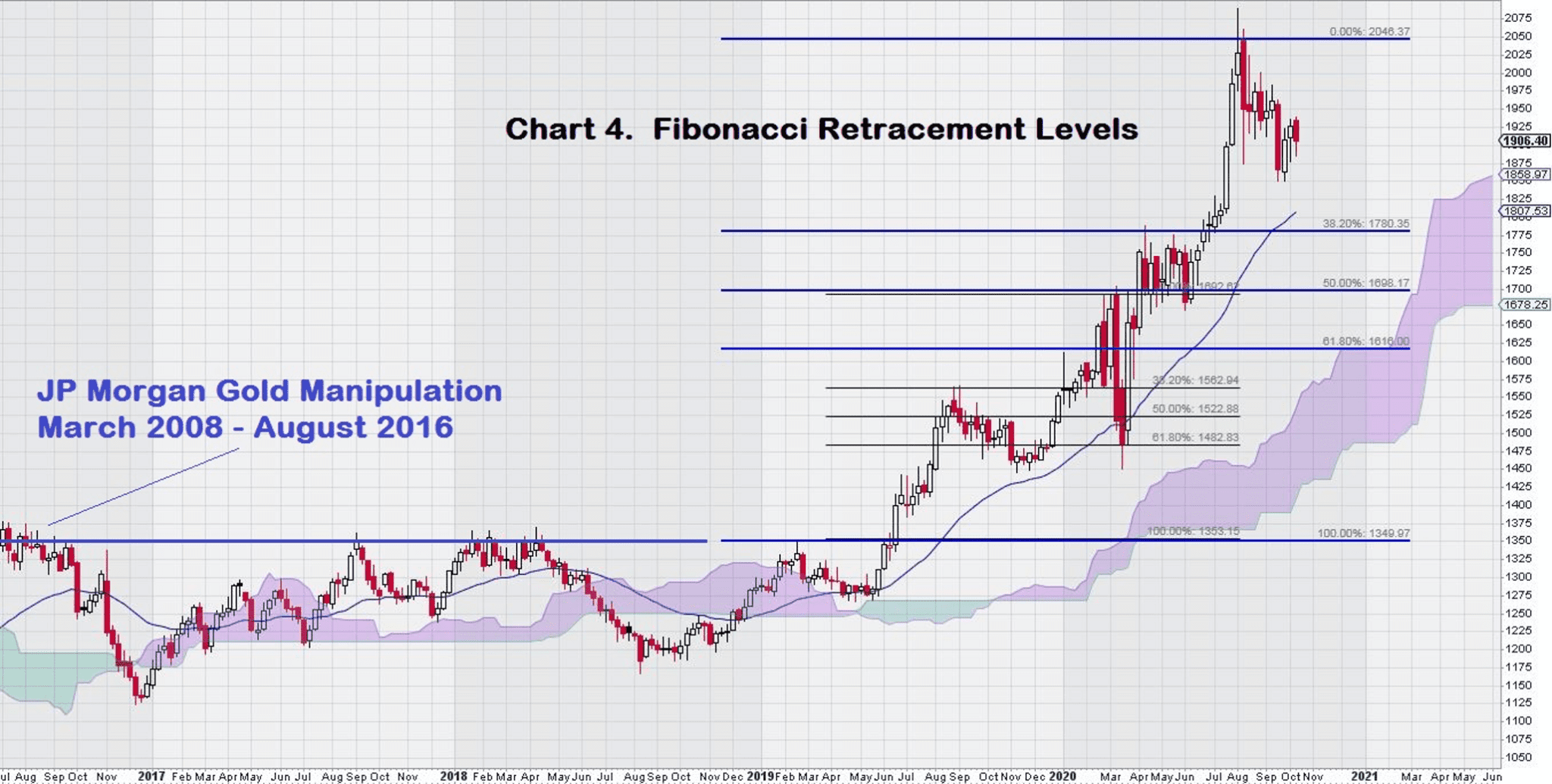Viewport: 1552px width, 784px height.
Task: Select the 1807.53 price marker on the axis
Action: click(x=1525, y=211)
